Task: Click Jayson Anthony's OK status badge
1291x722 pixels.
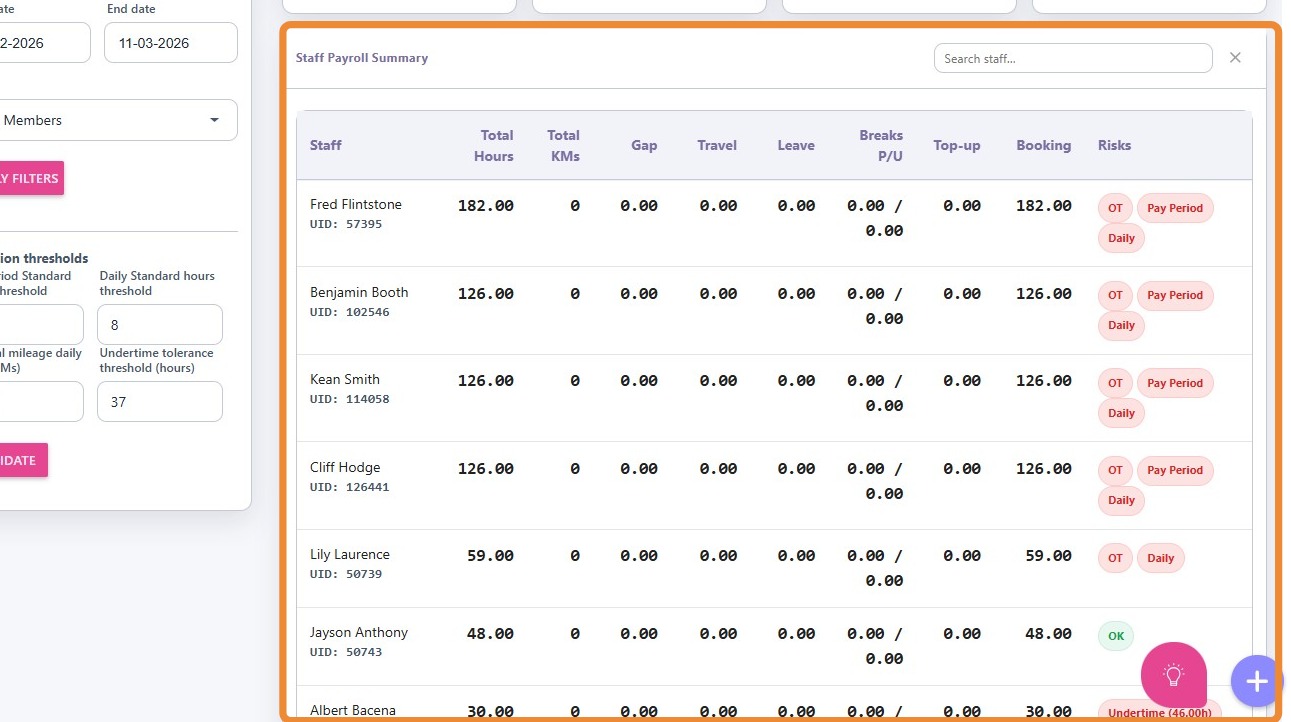Action: [1115, 636]
